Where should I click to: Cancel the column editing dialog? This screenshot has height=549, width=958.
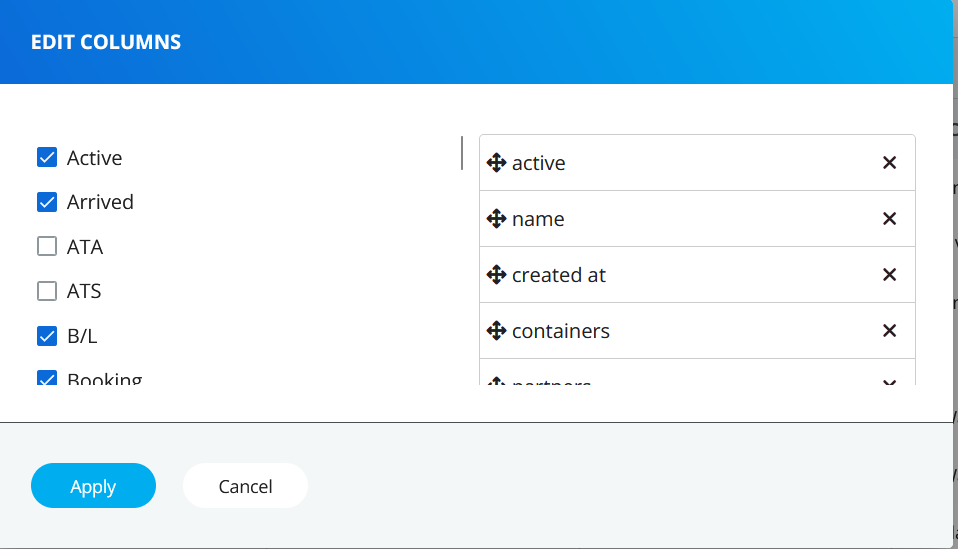coord(245,486)
